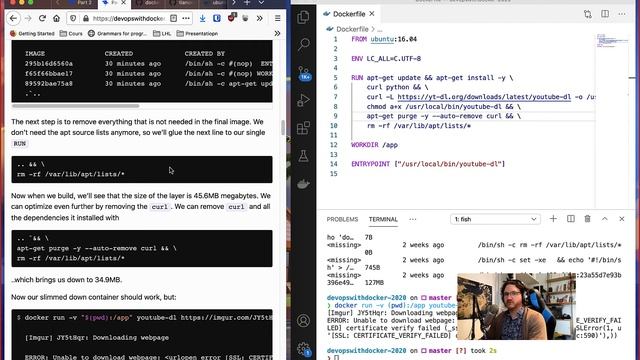The image size is (640, 360).
Task: Show more Firefox toolbar items
Action: click(260, 18)
